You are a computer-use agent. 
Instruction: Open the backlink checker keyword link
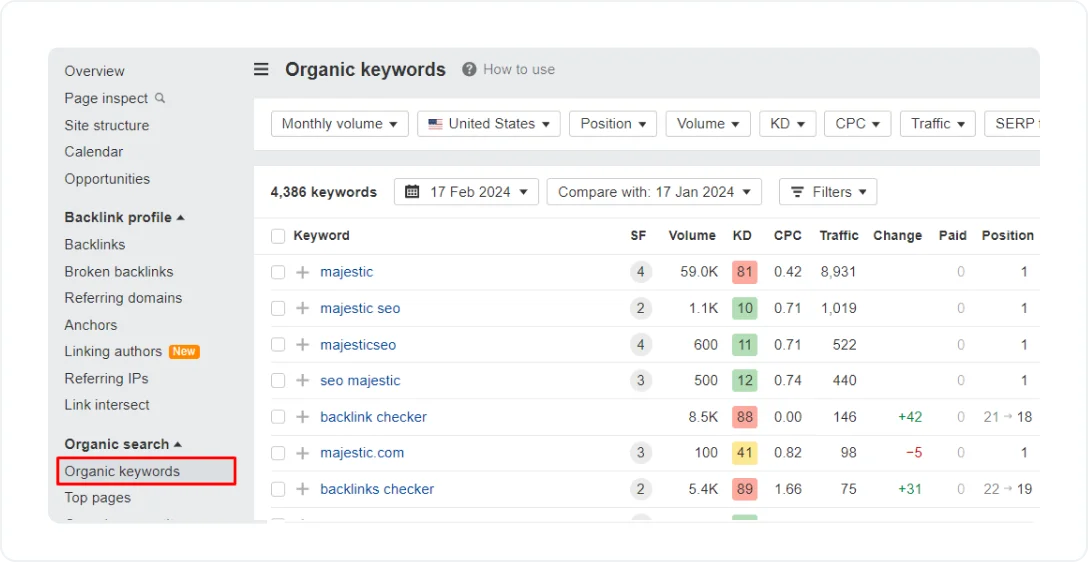coord(373,417)
